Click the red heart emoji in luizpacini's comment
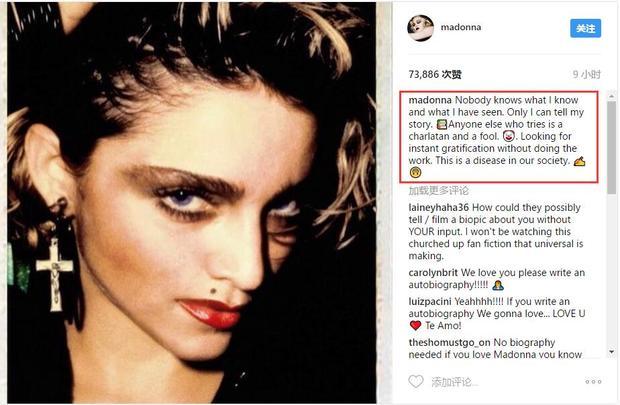Screen dimensions: 620x405 click(x=415, y=326)
